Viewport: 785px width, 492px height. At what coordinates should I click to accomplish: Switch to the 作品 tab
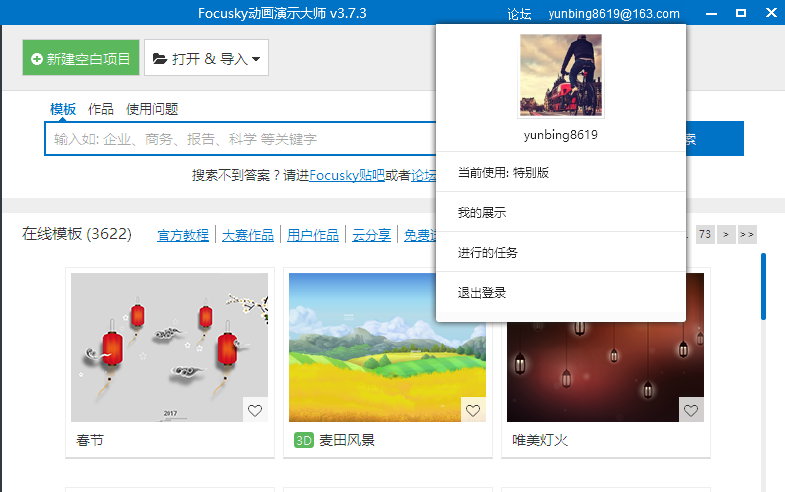(x=101, y=109)
